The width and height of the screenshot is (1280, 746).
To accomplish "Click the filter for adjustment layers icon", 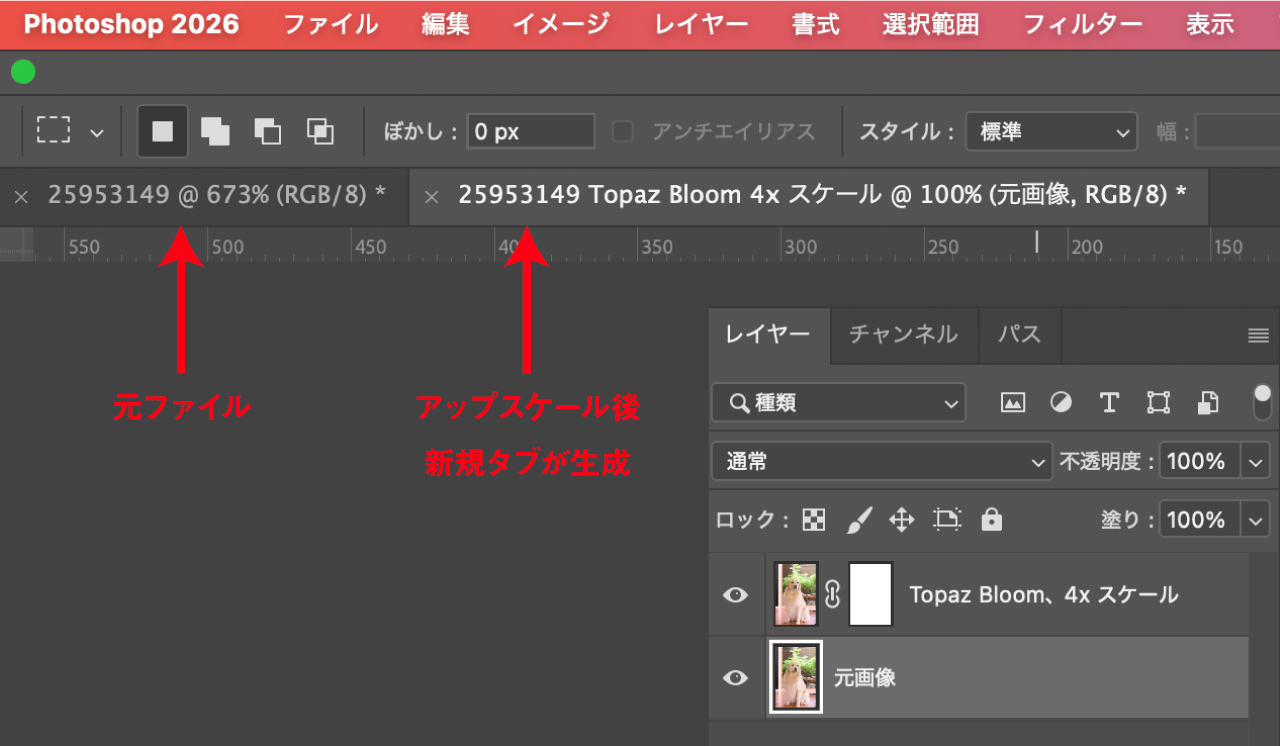I will pyautogui.click(x=1060, y=402).
